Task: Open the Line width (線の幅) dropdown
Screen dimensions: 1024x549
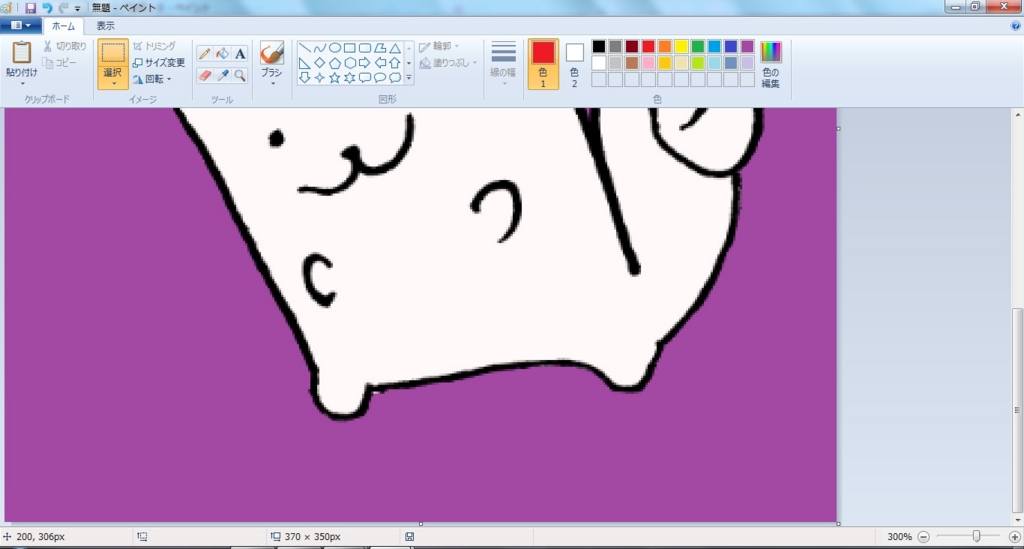Action: (x=503, y=63)
